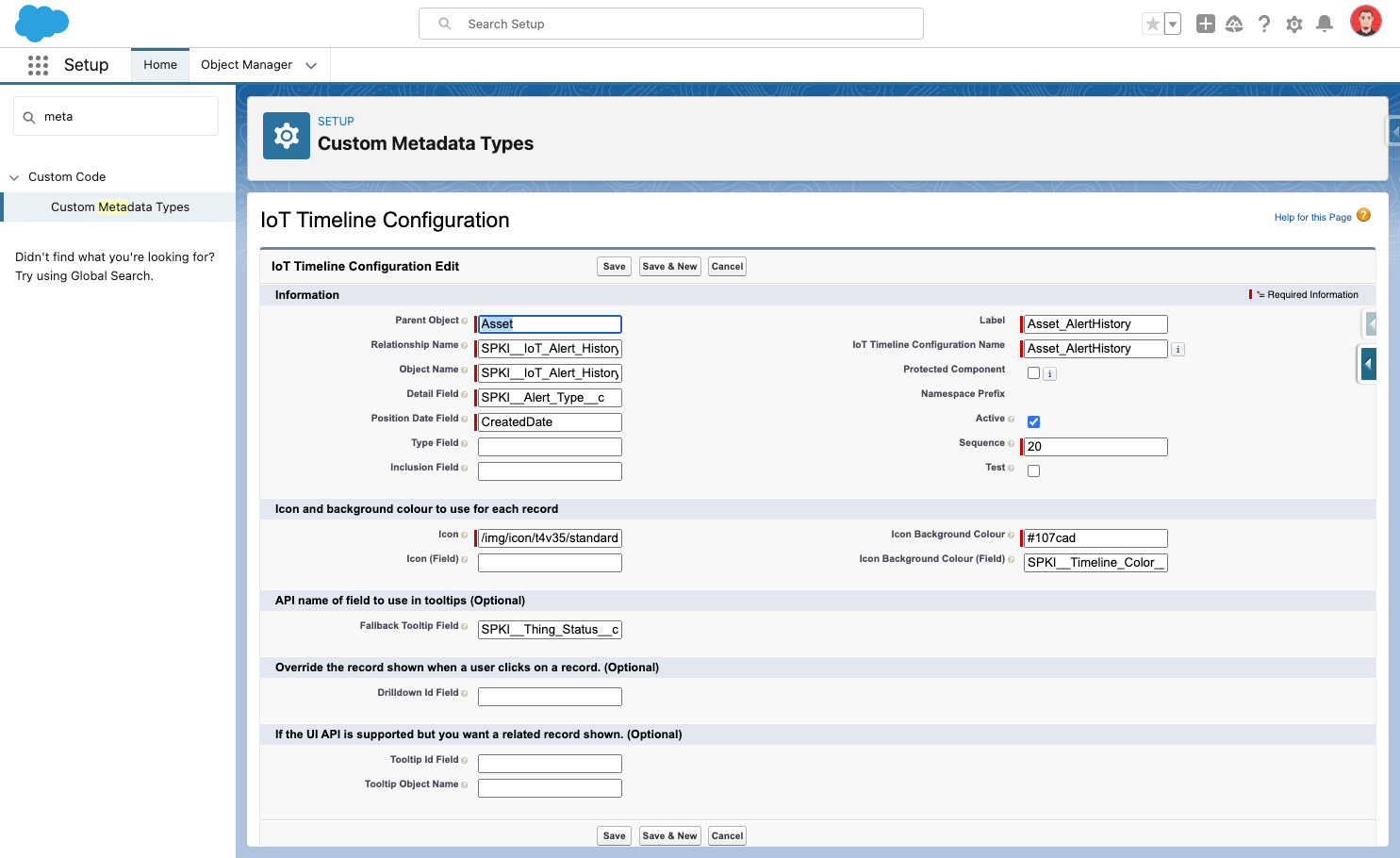1400x858 pixels.
Task: Click the Relationship Name input
Action: click(550, 349)
